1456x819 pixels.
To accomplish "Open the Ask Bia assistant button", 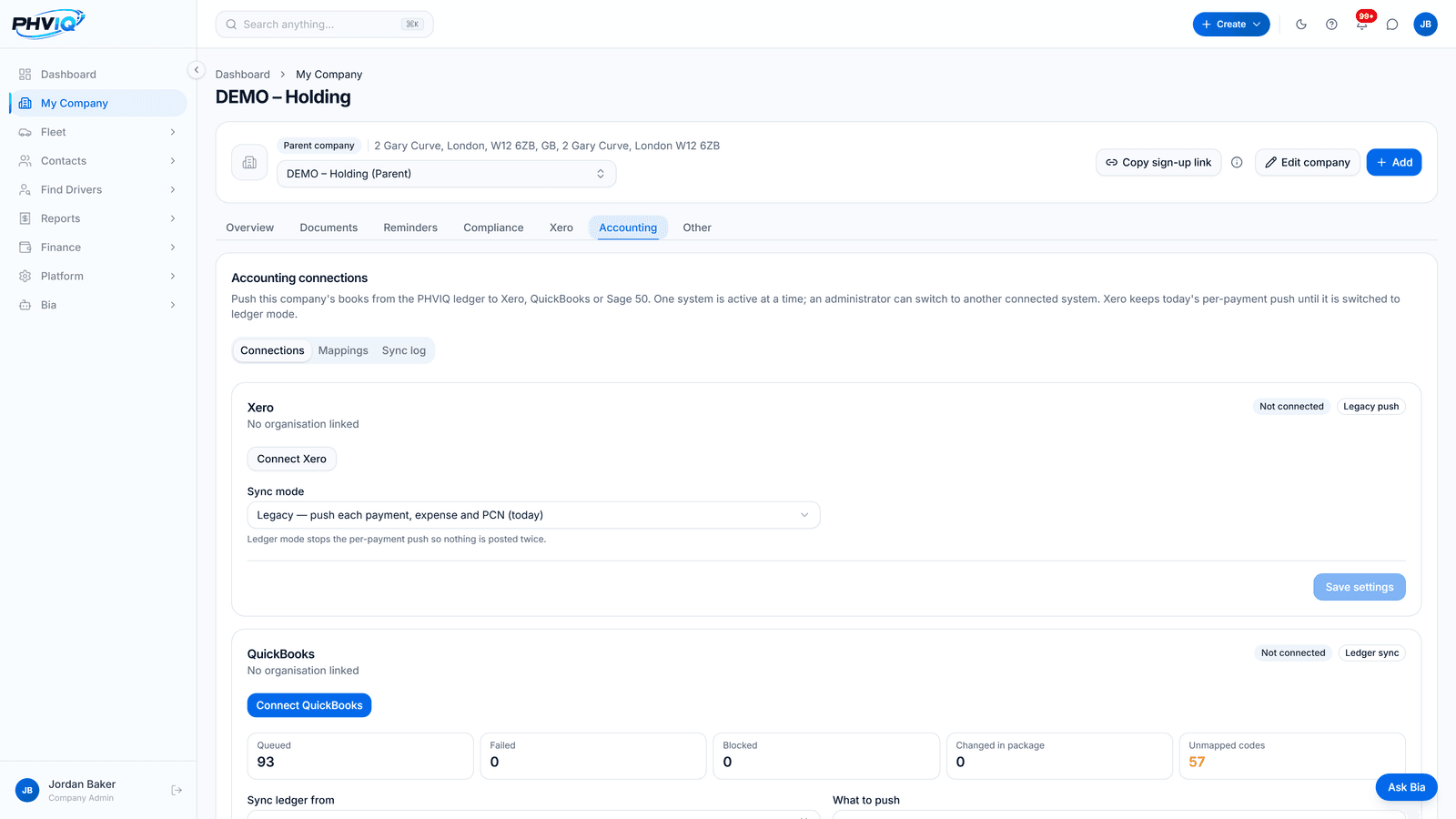I will pos(1406,787).
